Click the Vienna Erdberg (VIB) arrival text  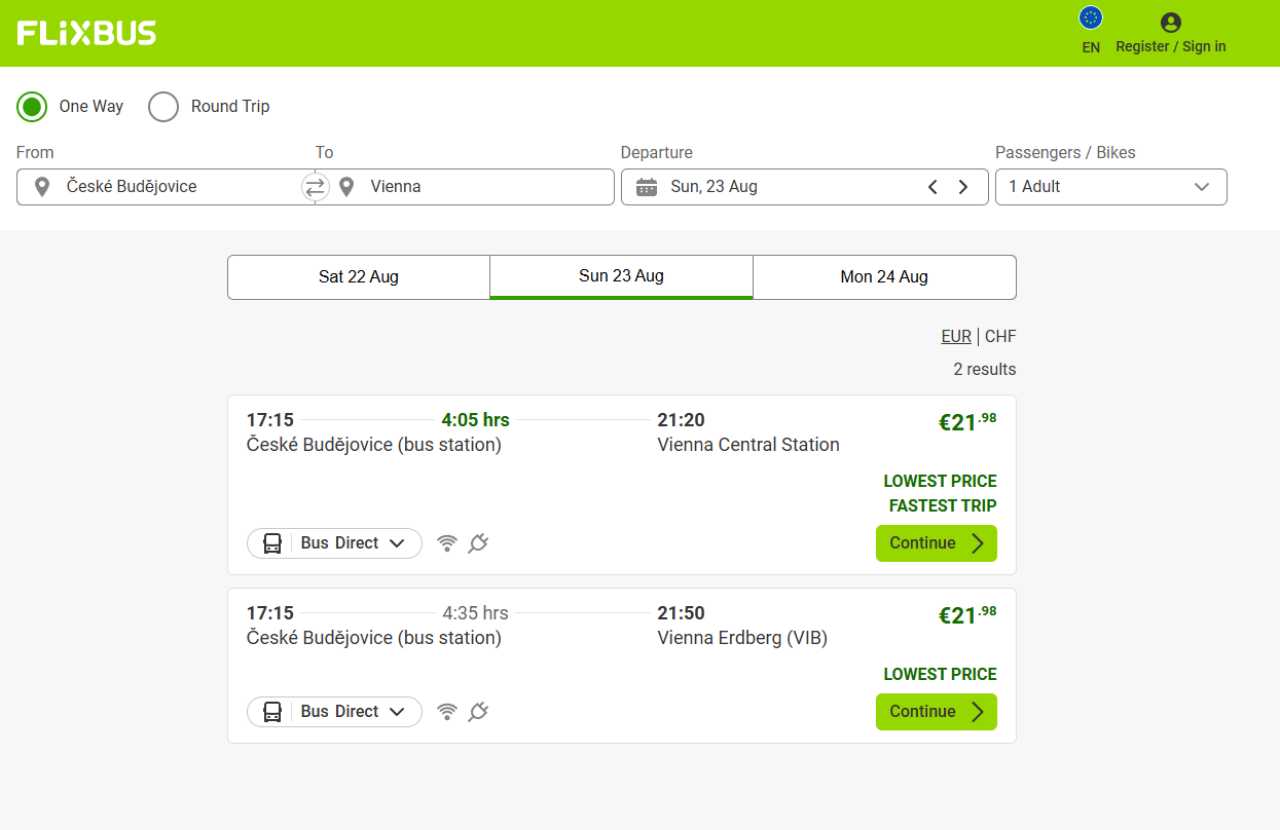coord(742,638)
